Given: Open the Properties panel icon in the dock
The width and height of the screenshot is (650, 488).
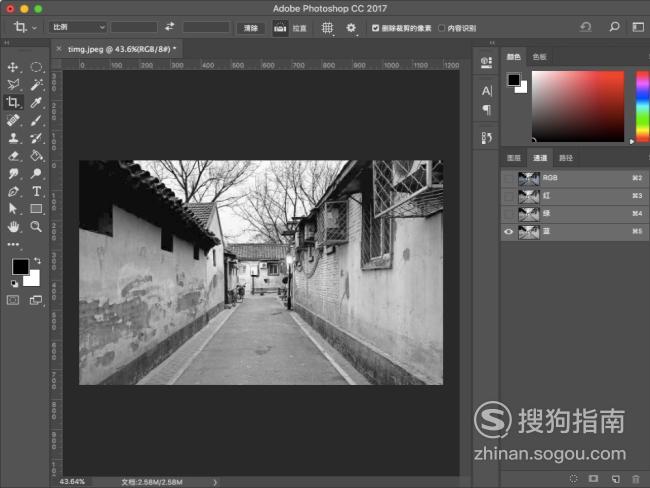Looking at the screenshot, I should click(x=486, y=62).
